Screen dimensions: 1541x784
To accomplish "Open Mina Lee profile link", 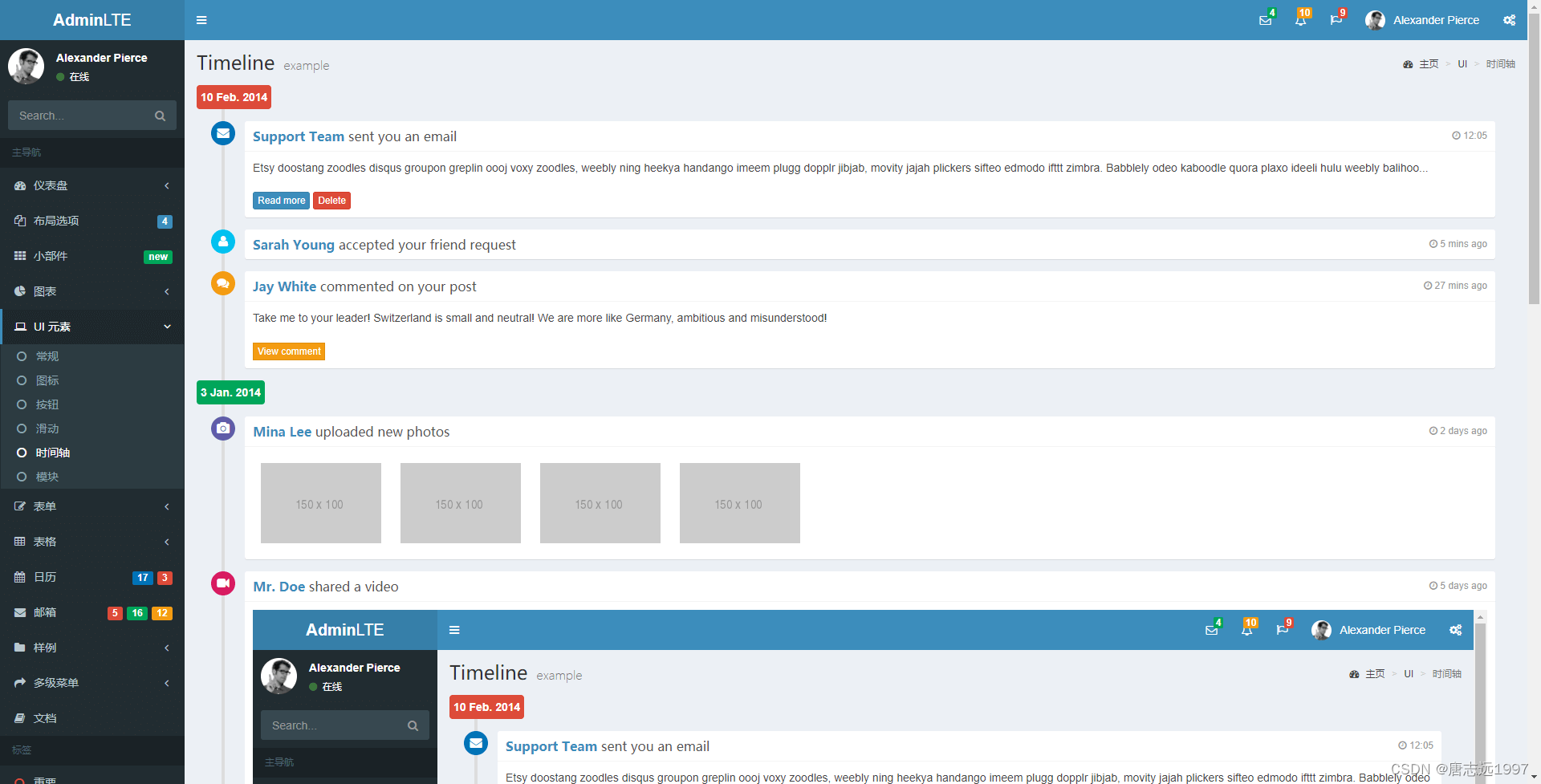I will (283, 432).
